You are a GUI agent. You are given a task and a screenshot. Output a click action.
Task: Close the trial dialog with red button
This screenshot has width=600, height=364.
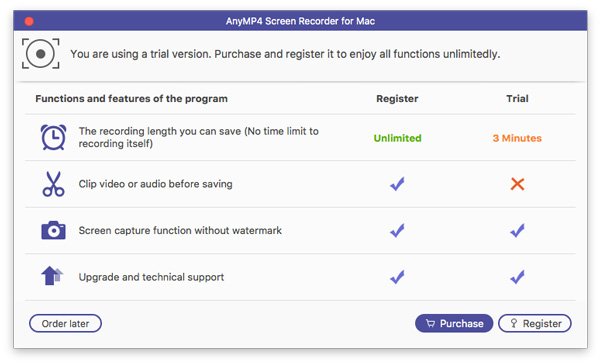[x=29, y=21]
